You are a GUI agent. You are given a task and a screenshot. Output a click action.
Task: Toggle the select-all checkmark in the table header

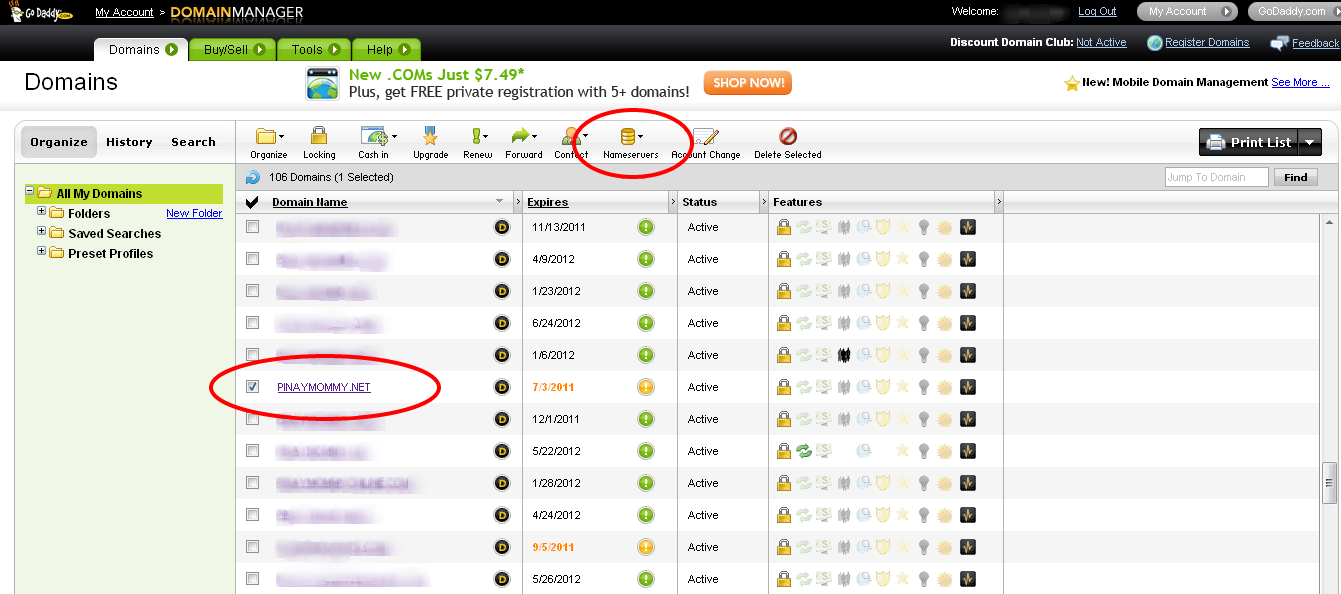tap(252, 202)
